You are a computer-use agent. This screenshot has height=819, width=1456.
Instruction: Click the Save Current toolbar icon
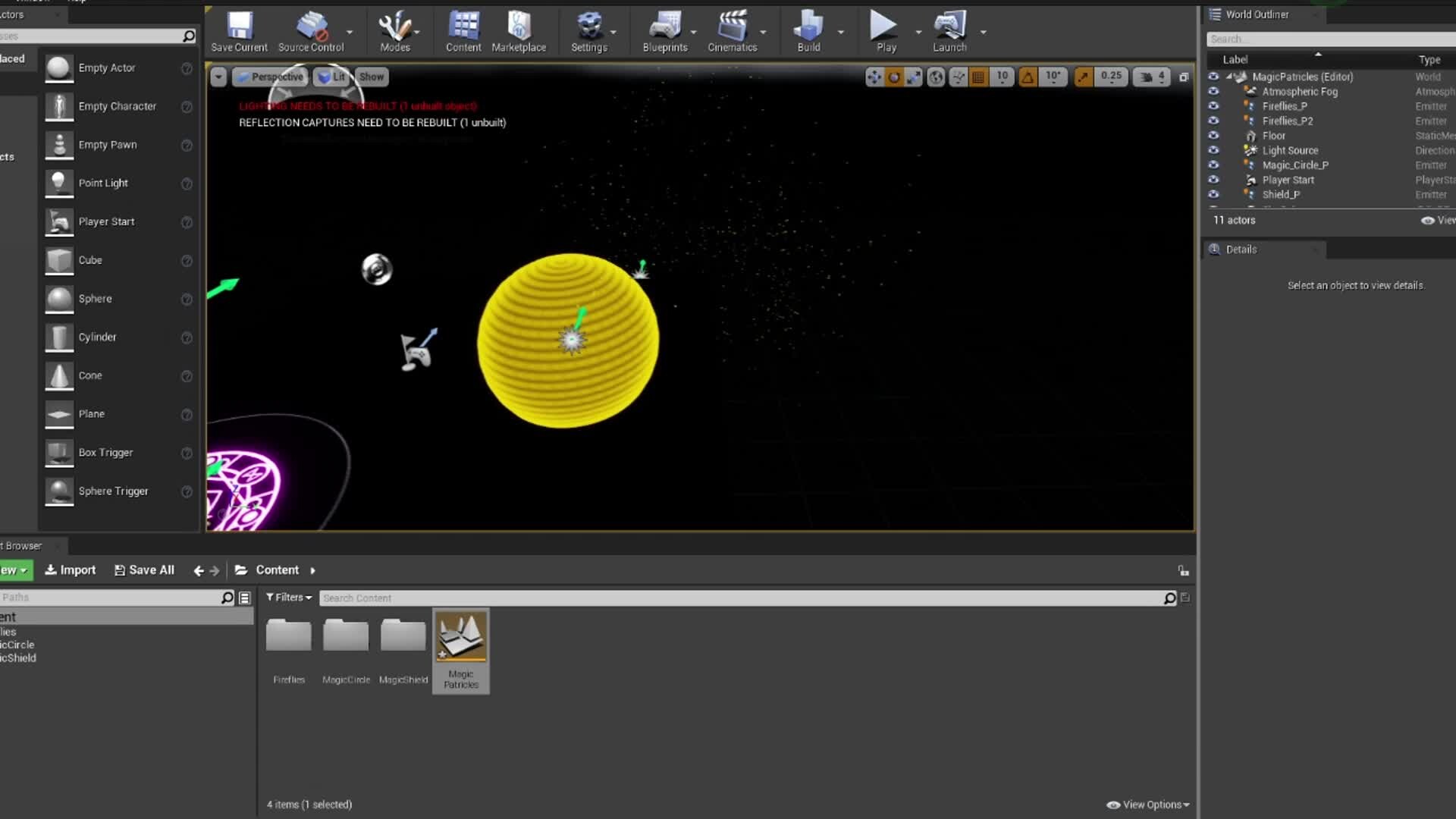(x=239, y=31)
